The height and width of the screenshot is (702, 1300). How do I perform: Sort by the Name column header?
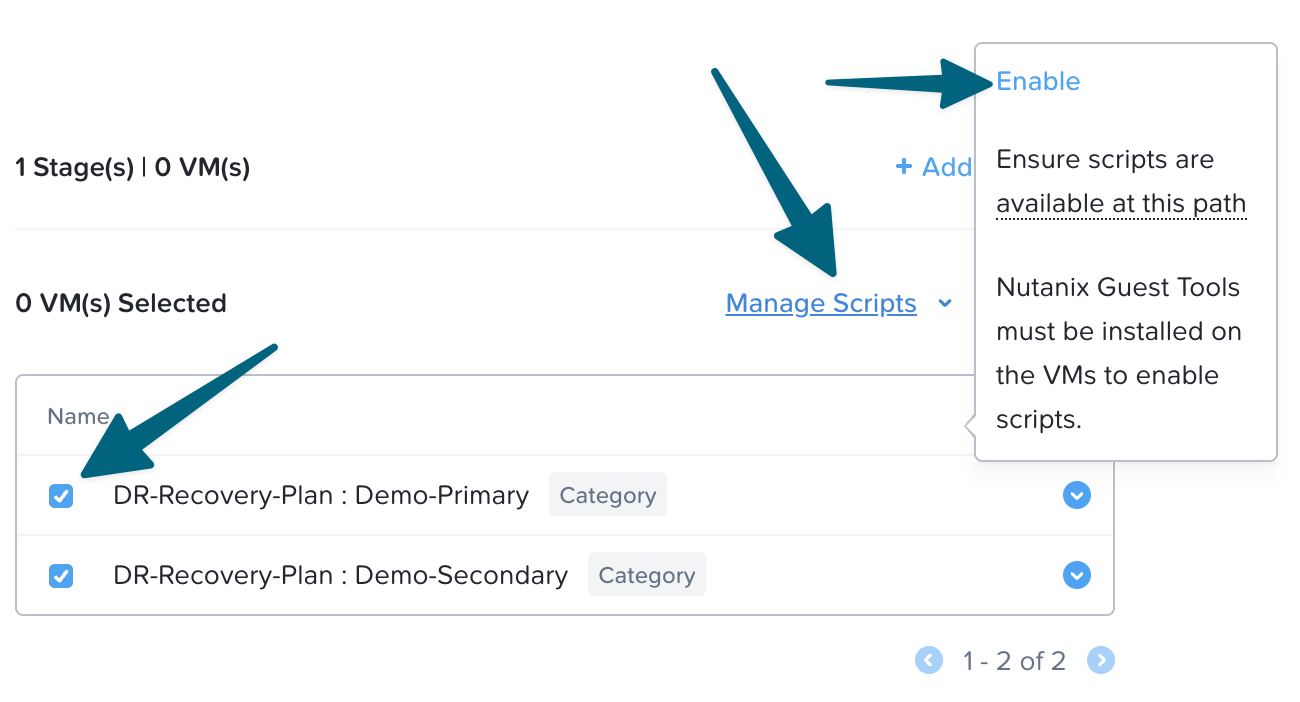pos(78,416)
